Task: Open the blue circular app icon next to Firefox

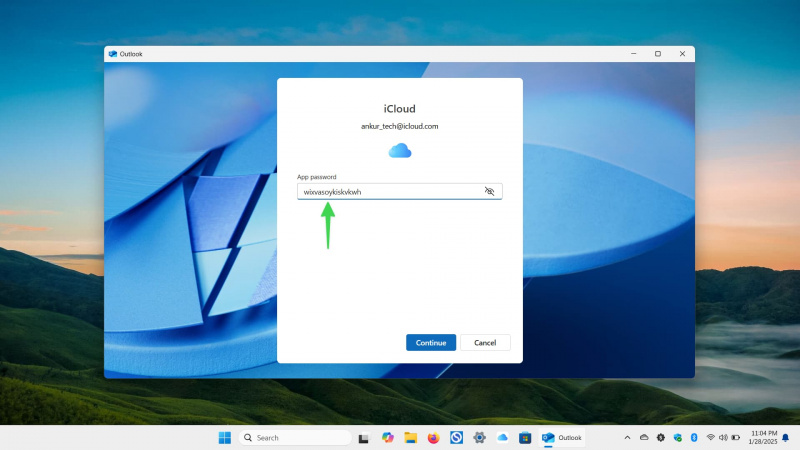Action: coord(457,438)
